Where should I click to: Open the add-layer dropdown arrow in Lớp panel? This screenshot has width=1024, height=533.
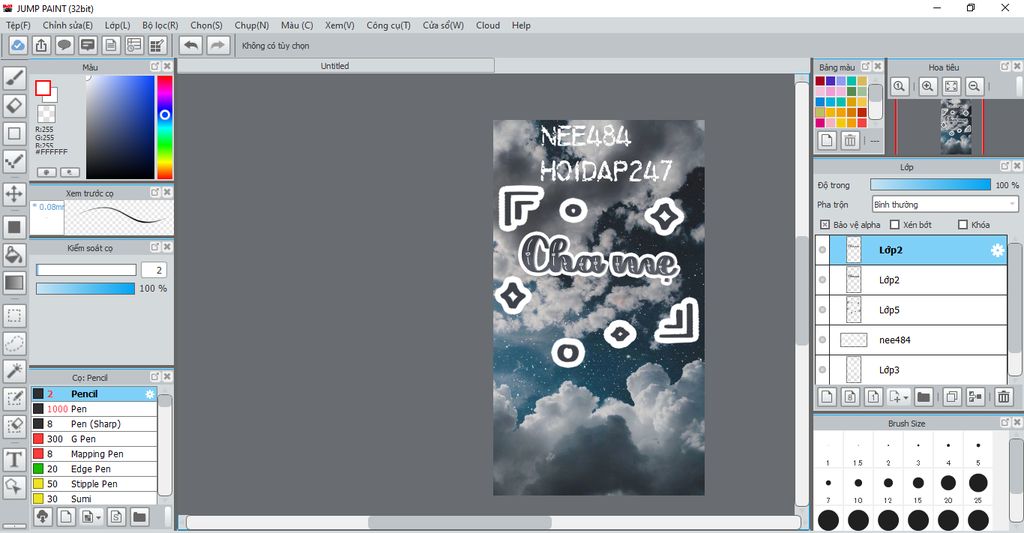[x=906, y=397]
